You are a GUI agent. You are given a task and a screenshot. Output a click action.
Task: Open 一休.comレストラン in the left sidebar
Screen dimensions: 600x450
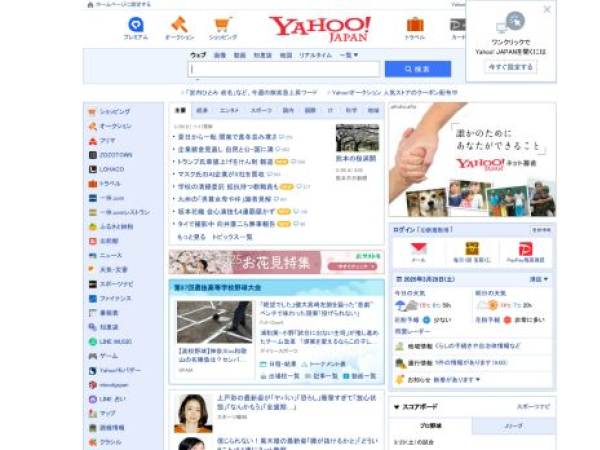click(124, 212)
